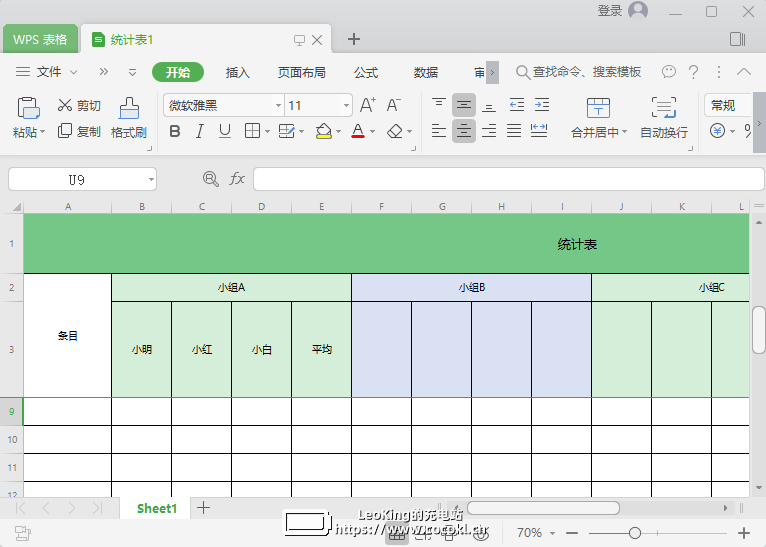Toggle underline formatting

tap(225, 131)
